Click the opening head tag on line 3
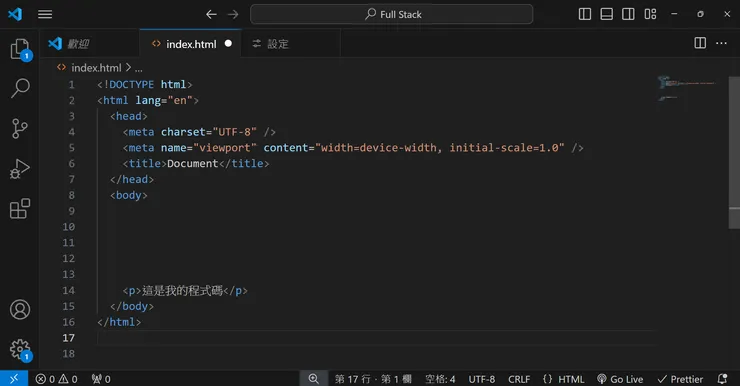This screenshot has height=386, width=740. click(129, 116)
